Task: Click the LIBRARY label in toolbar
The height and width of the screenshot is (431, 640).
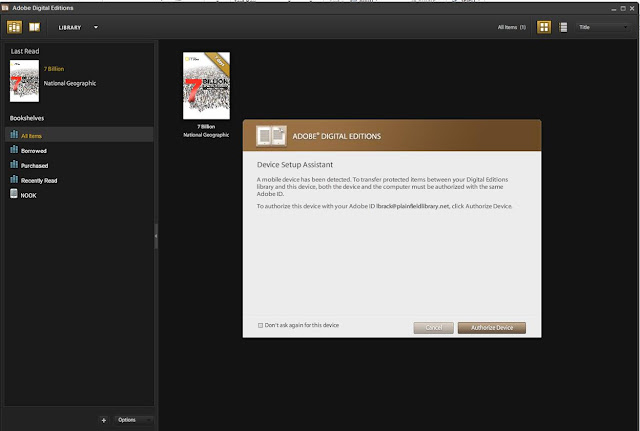Action: [x=70, y=27]
